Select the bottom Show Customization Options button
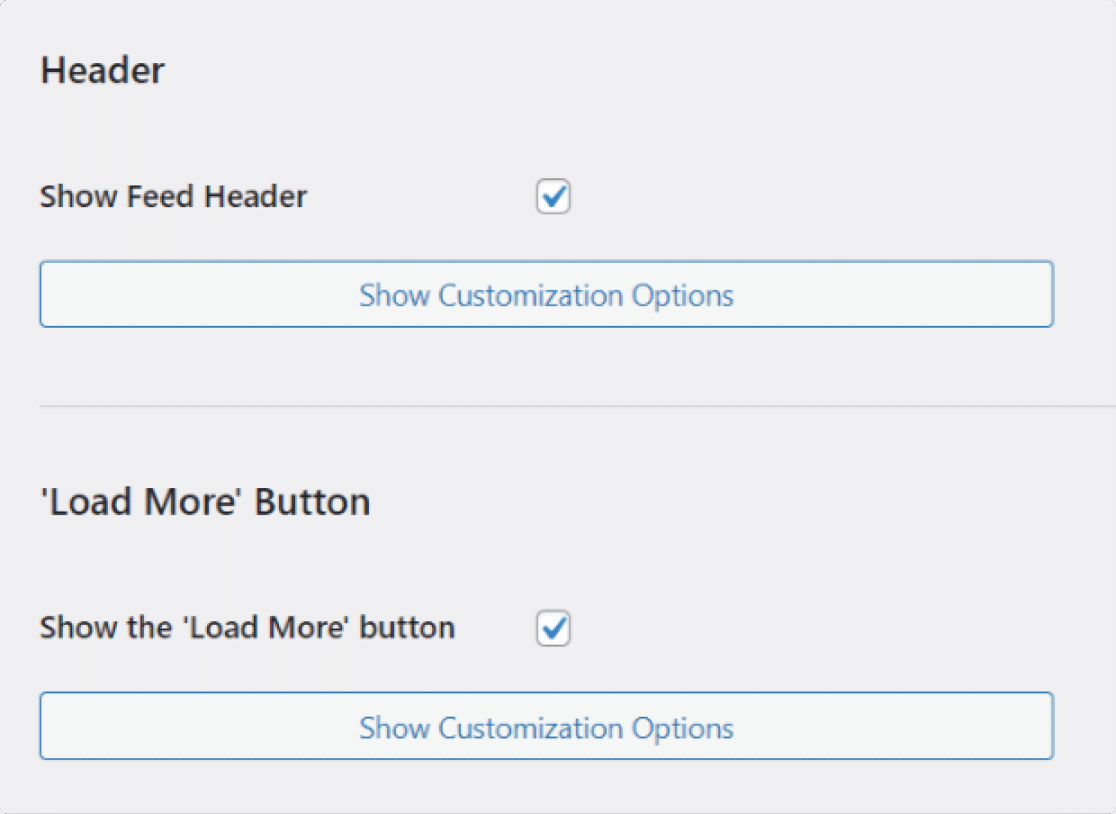The height and width of the screenshot is (814, 1116). pos(547,726)
